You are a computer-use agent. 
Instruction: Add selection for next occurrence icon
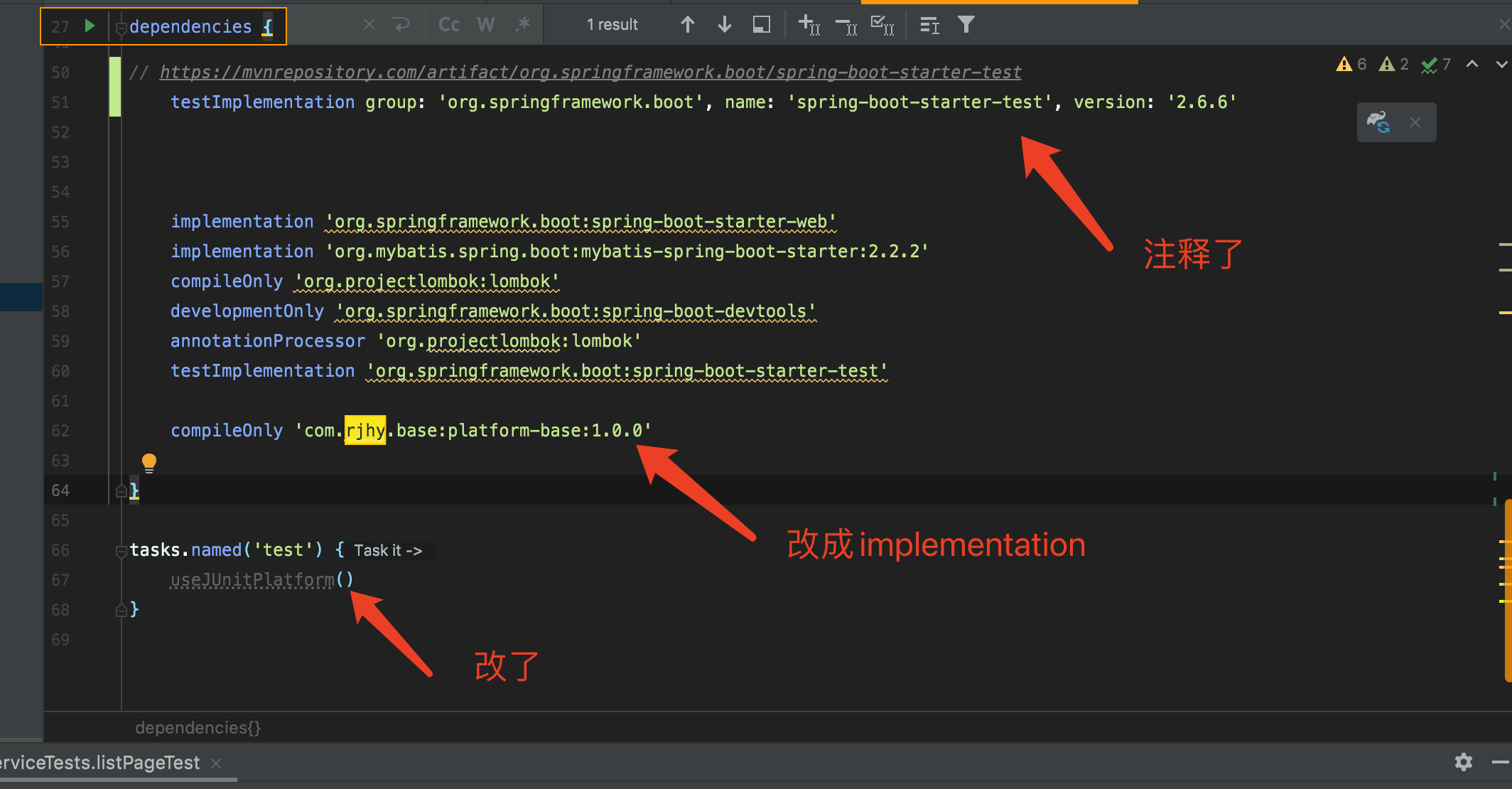pyautogui.click(x=809, y=25)
